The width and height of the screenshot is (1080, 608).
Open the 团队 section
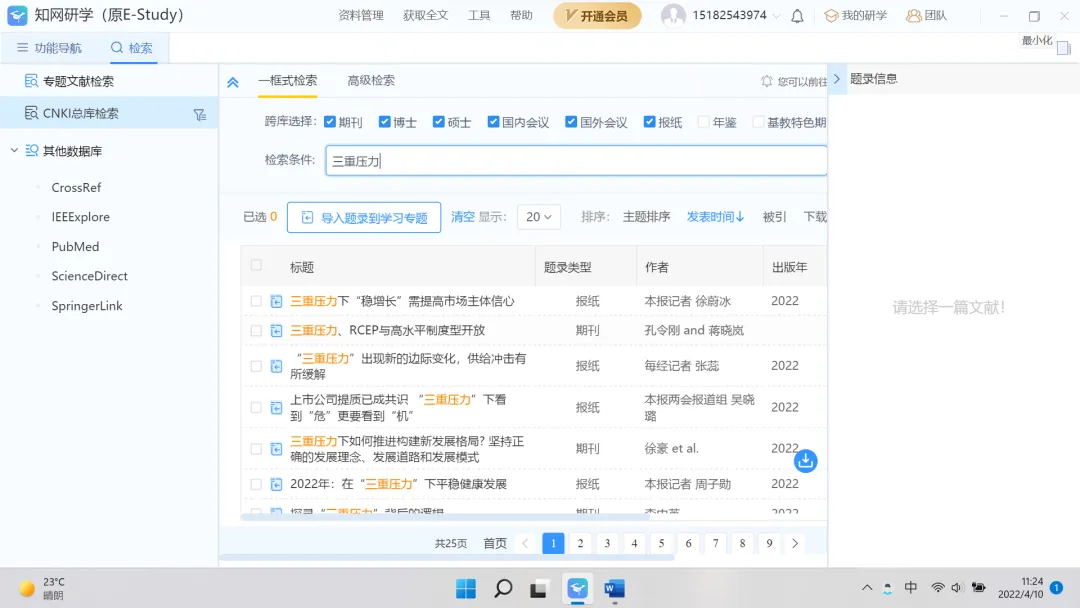coord(926,15)
